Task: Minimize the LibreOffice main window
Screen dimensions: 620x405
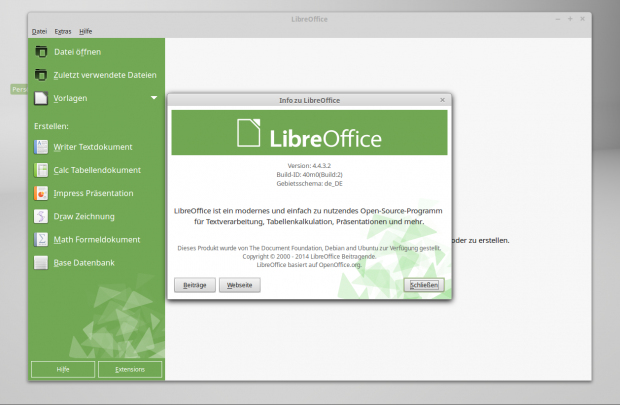Action: (x=558, y=19)
